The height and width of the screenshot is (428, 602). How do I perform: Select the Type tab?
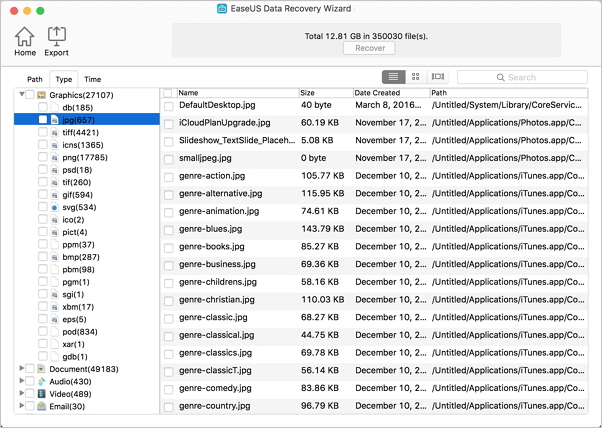64,79
